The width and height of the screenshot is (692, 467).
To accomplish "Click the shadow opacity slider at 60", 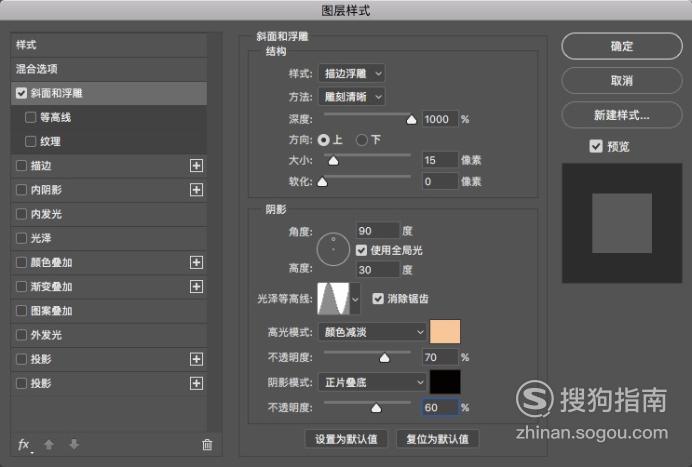I will coord(376,408).
